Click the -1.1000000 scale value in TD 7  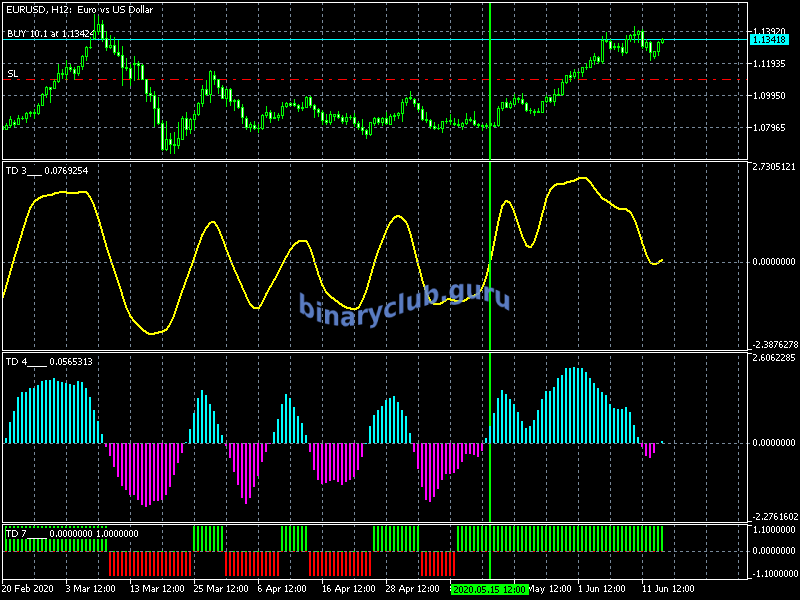(x=773, y=573)
